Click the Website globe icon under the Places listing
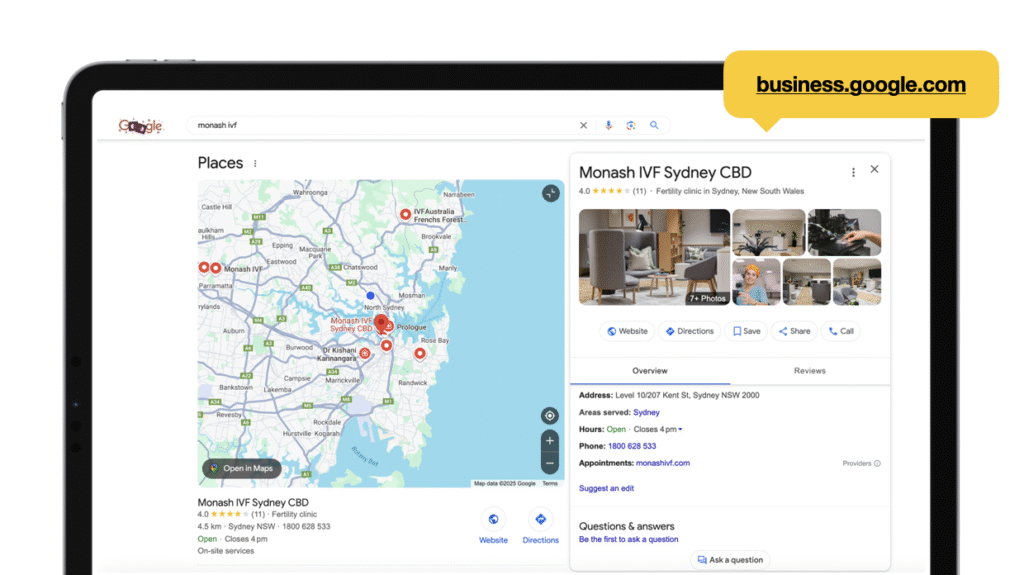The width and height of the screenshot is (1024, 575). point(493,519)
